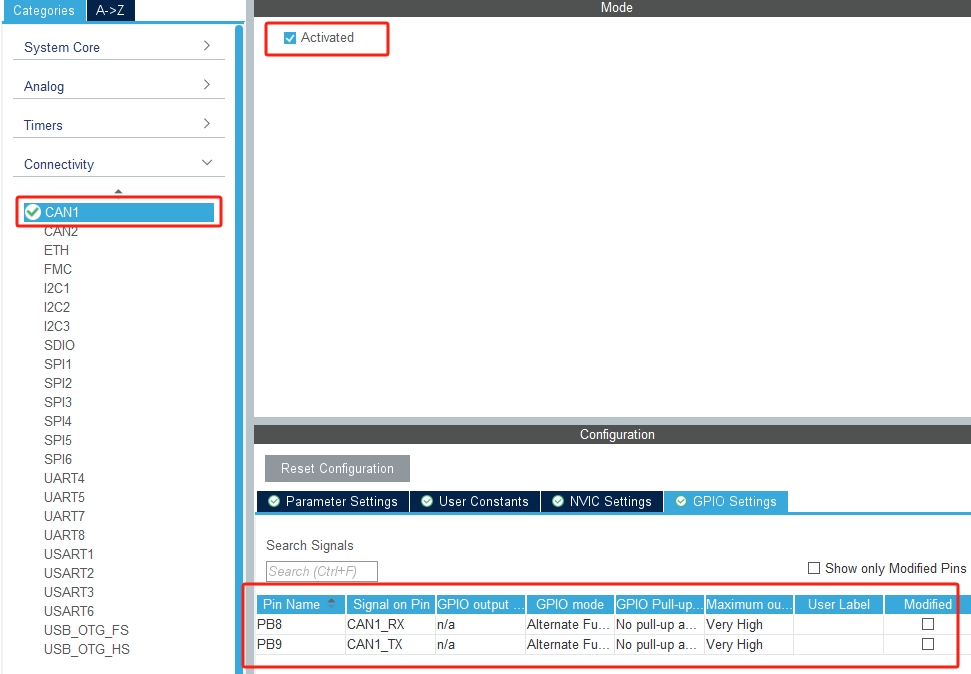This screenshot has height=674, width=971.
Task: Select UART7 peripheral
Action: [64, 517]
